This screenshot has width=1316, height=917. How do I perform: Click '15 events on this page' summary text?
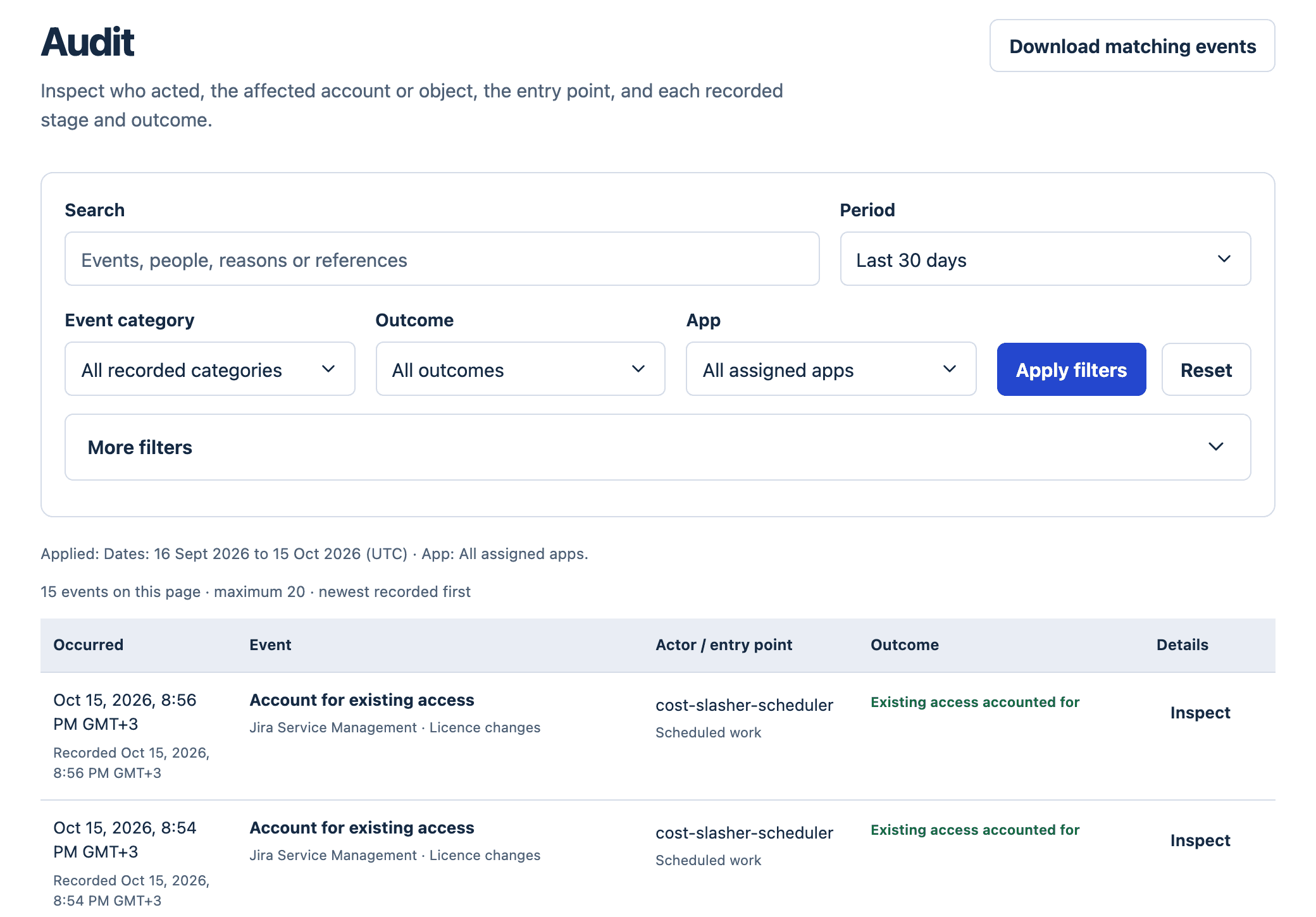120,592
